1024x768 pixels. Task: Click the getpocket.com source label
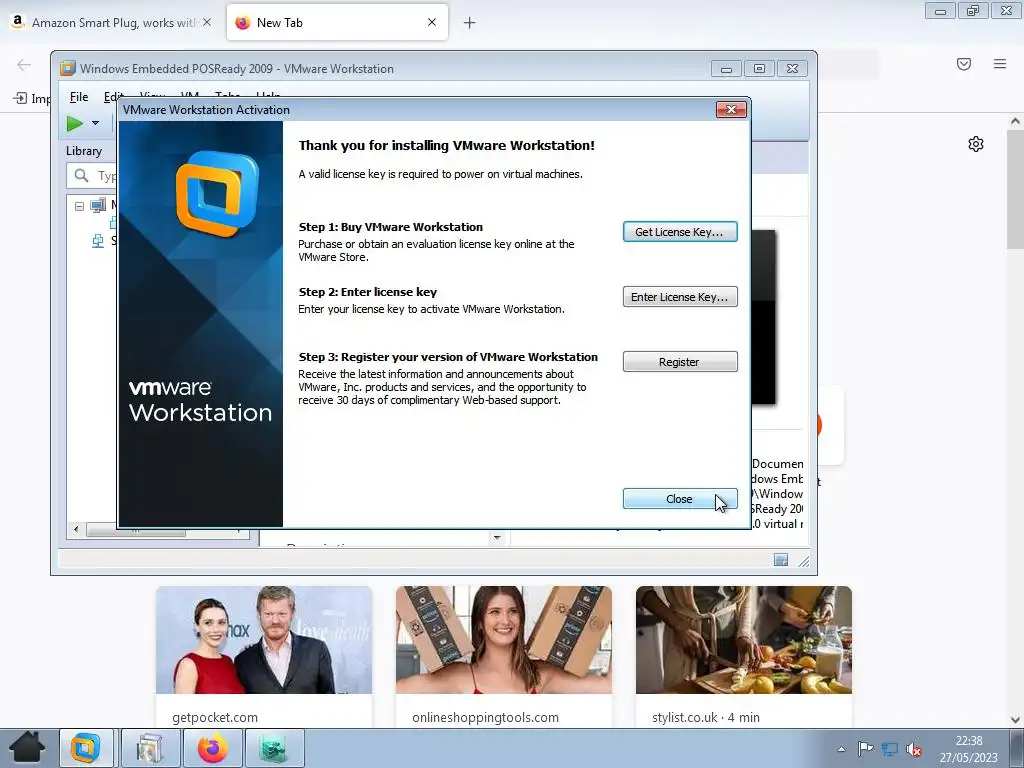(x=215, y=718)
